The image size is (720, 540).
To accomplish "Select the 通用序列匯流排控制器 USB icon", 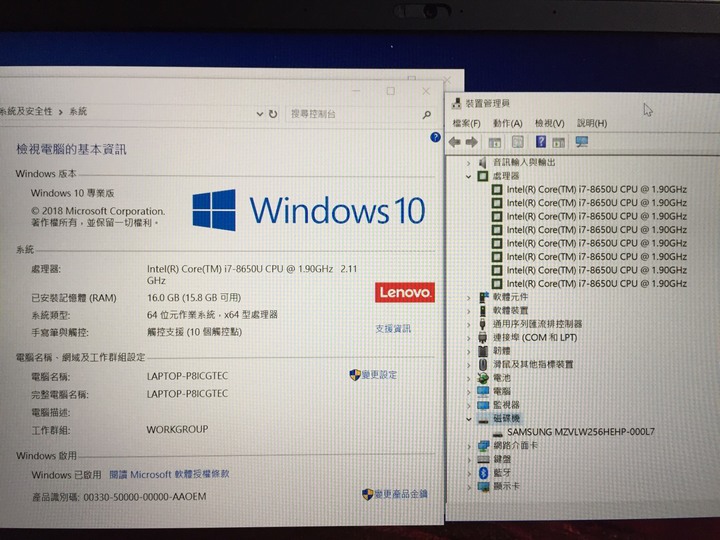I will click(x=483, y=324).
